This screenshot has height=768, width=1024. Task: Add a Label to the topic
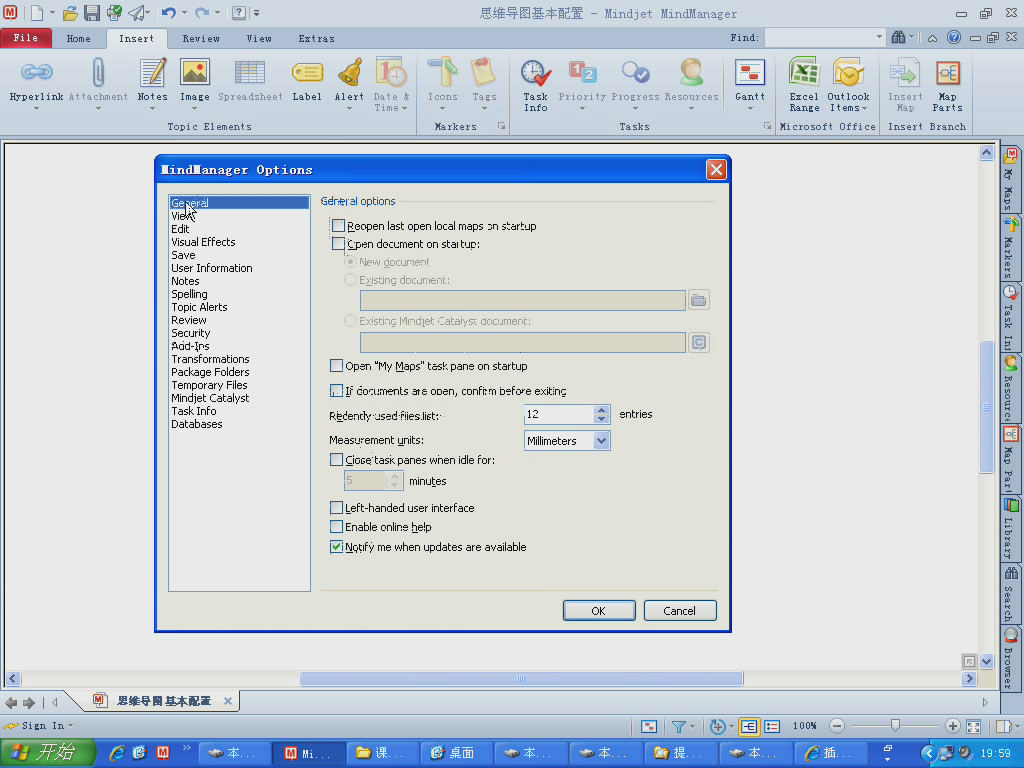point(307,80)
